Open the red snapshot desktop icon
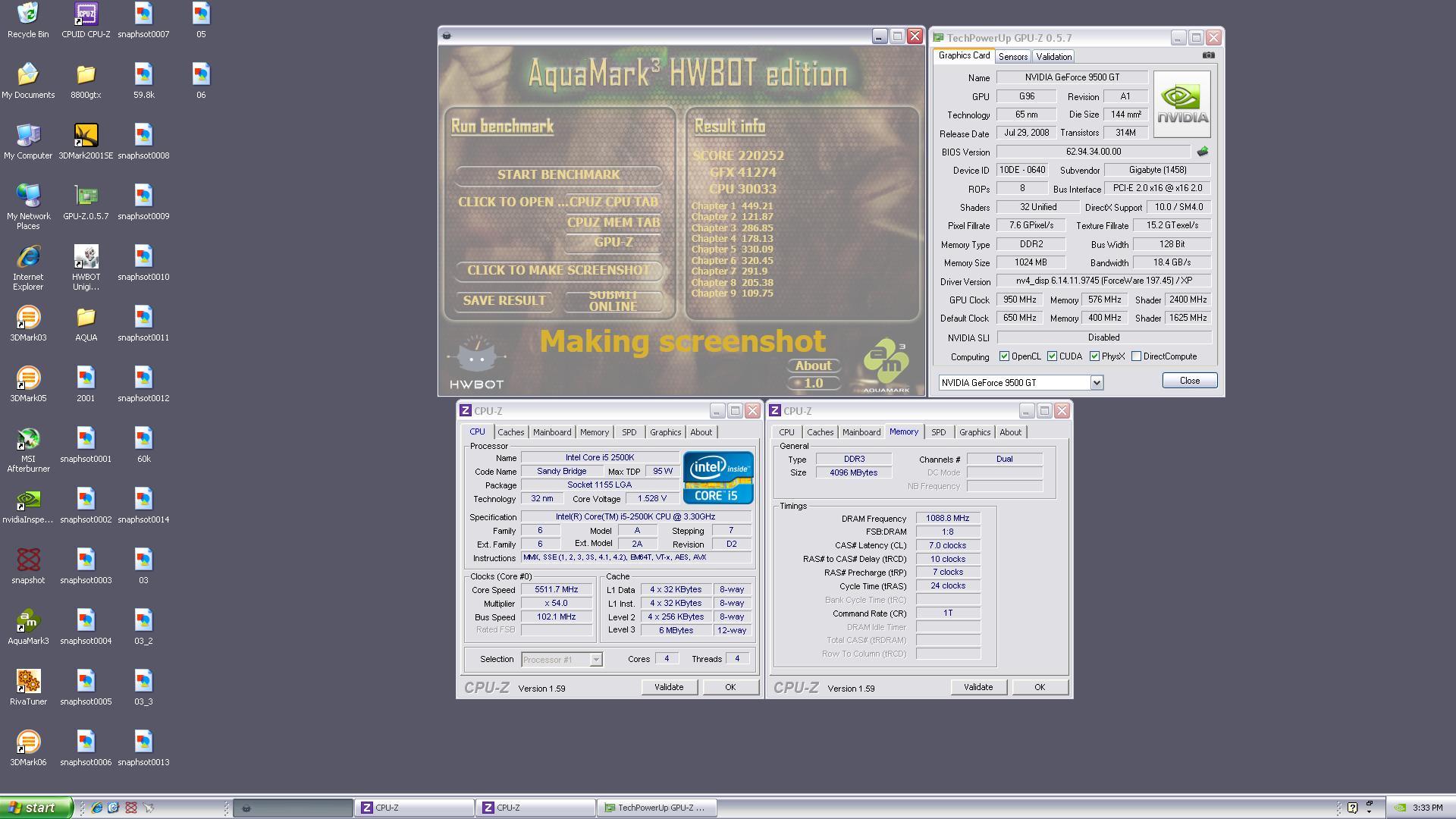The image size is (1456, 819). click(28, 566)
